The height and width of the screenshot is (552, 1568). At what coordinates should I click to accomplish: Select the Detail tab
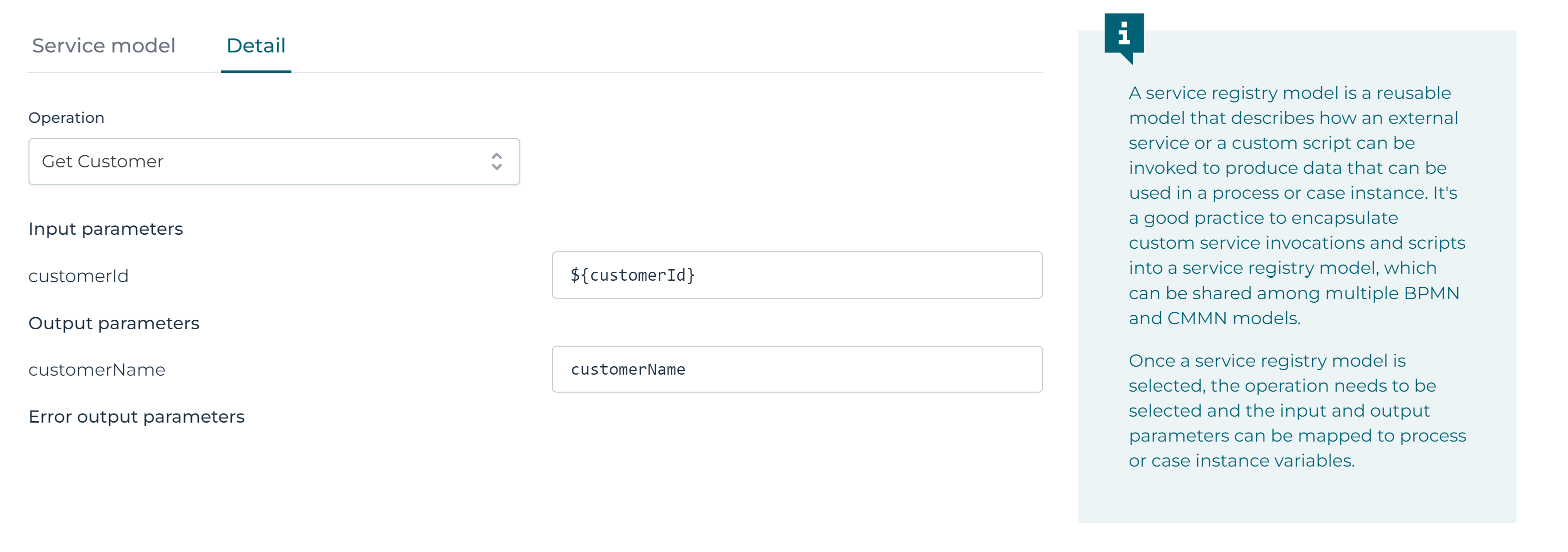pos(255,45)
